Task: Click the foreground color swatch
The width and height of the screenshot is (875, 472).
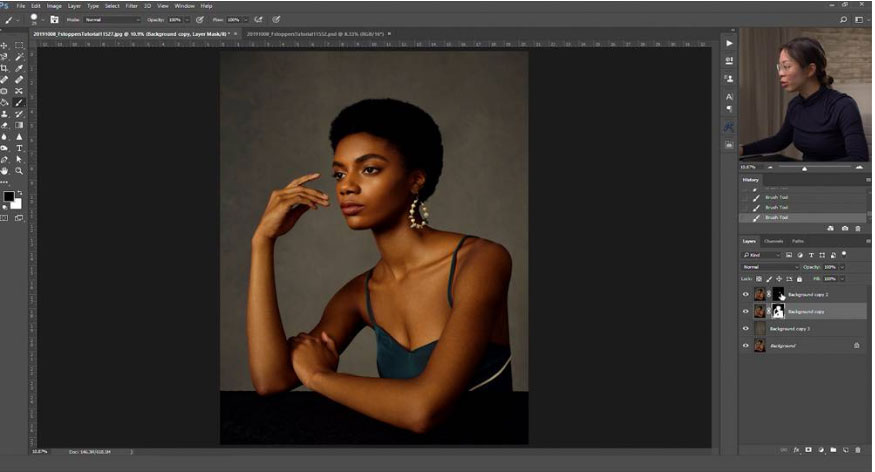Action: (7, 196)
